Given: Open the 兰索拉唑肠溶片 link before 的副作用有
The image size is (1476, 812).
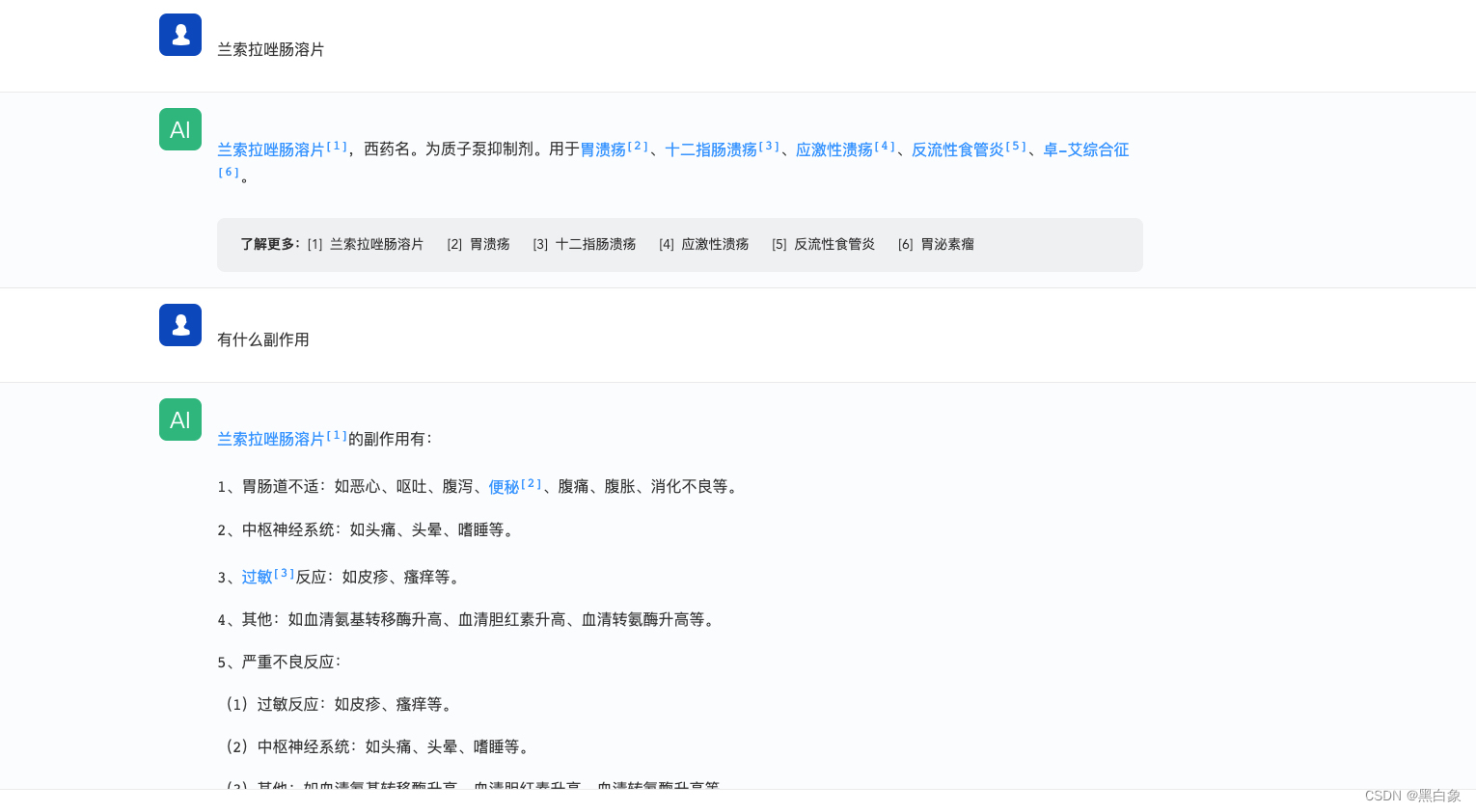Looking at the screenshot, I should click(270, 439).
